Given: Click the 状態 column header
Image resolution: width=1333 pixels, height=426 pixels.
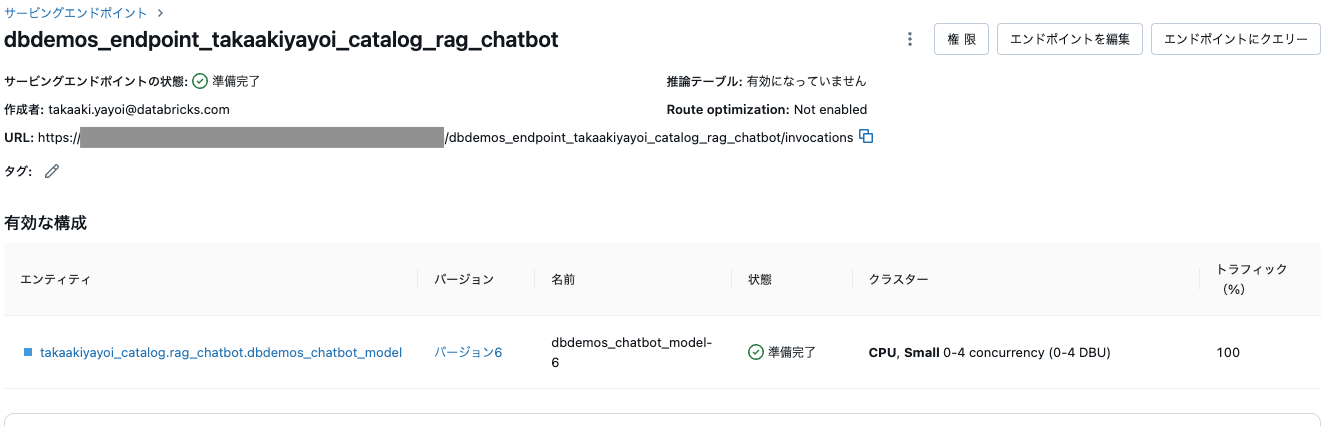Looking at the screenshot, I should click(x=760, y=279).
